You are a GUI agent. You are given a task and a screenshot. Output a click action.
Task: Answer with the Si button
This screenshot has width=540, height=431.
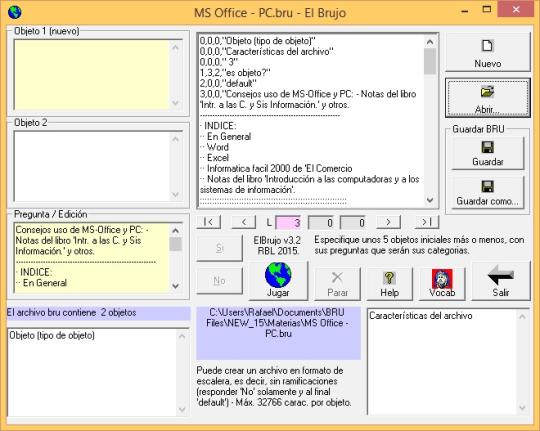coord(220,248)
